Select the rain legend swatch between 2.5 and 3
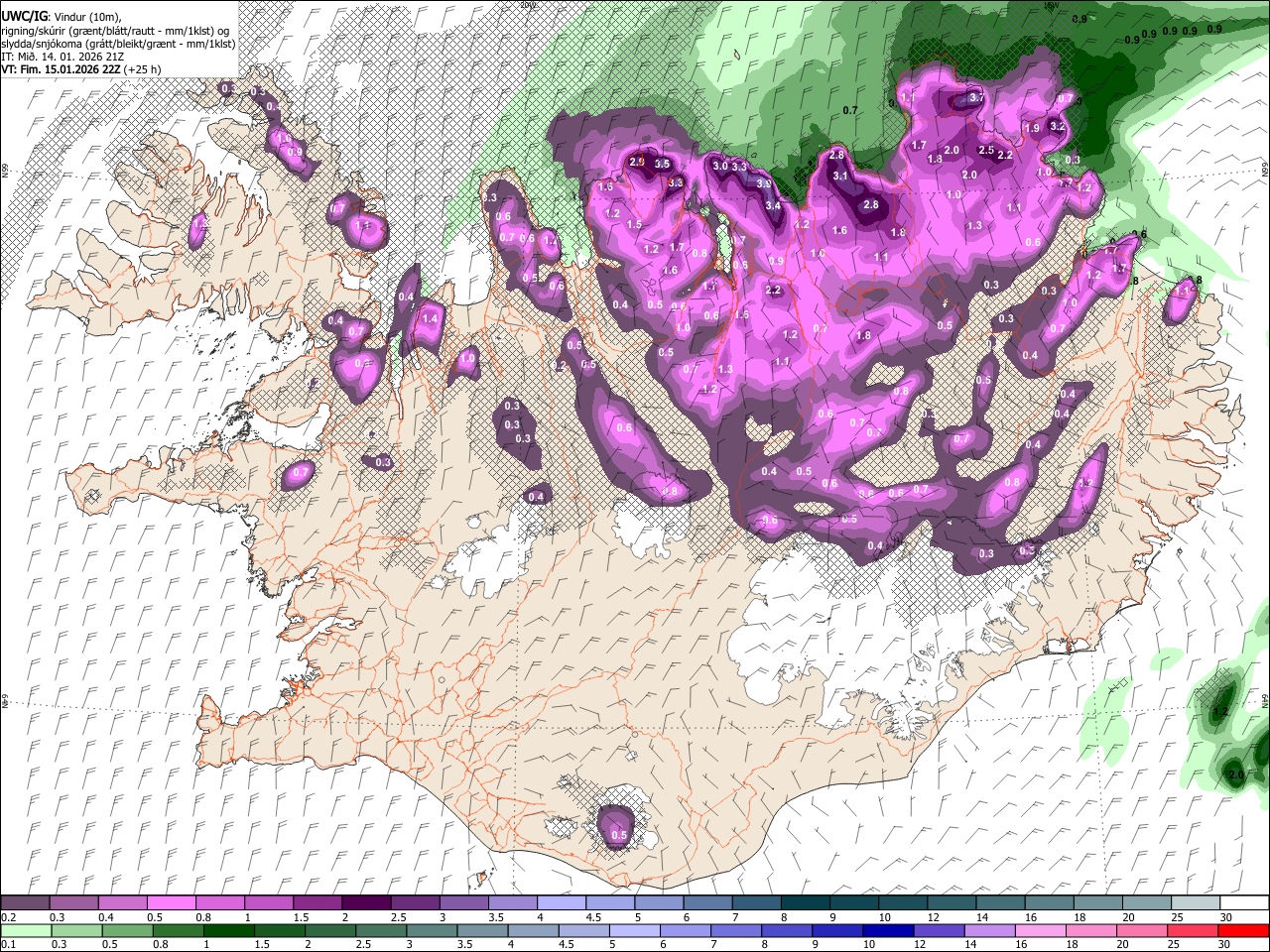The image size is (1270, 952). (x=381, y=930)
